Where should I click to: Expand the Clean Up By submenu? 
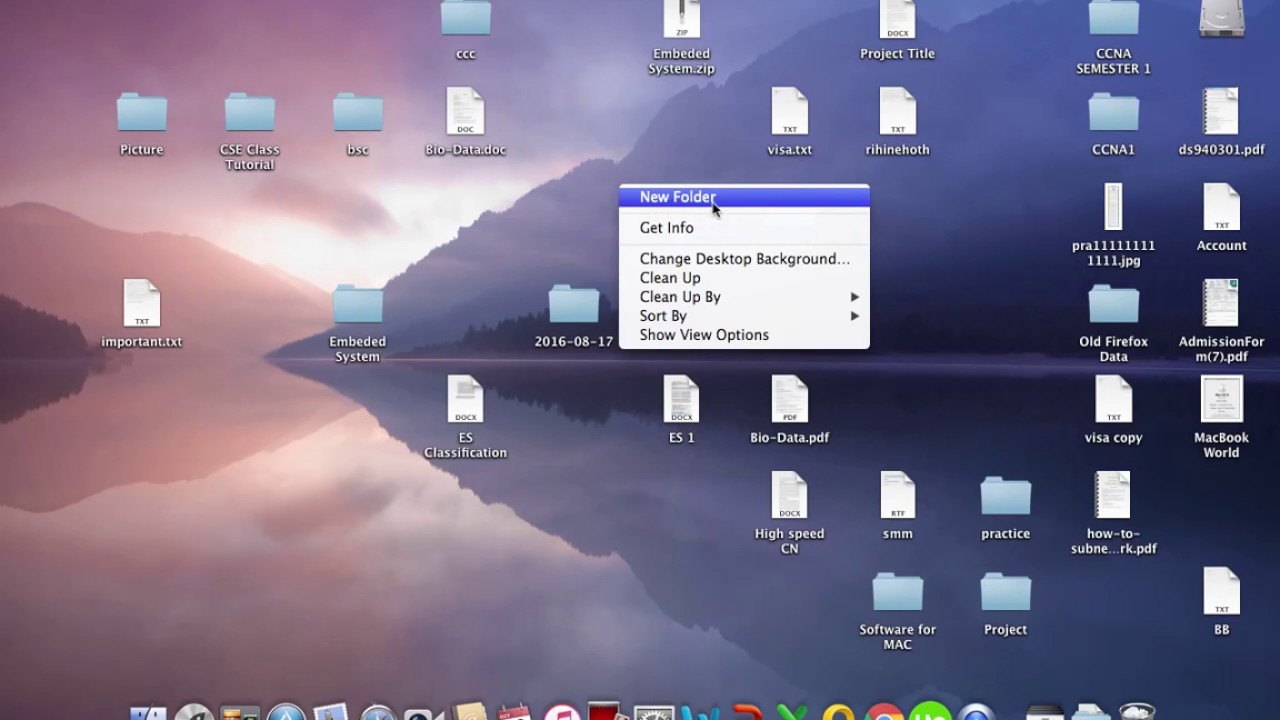pos(744,297)
